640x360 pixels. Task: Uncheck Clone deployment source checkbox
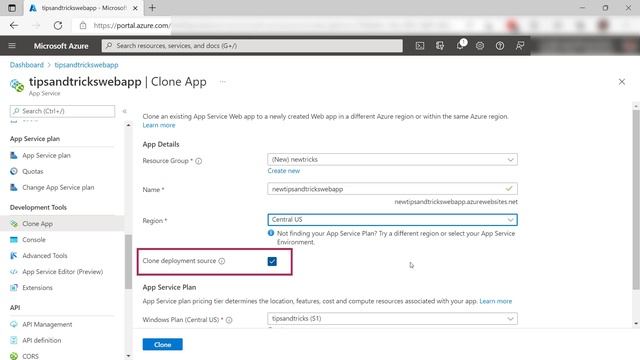[x=272, y=261]
